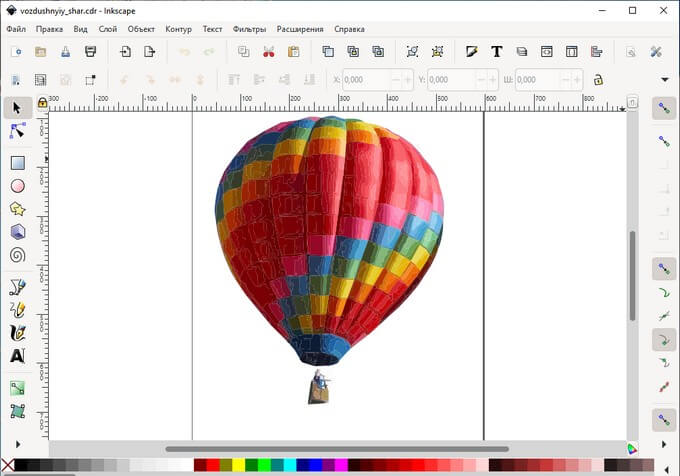The image size is (680, 476).
Task: Select the Star polygon tool
Action: (x=17, y=209)
